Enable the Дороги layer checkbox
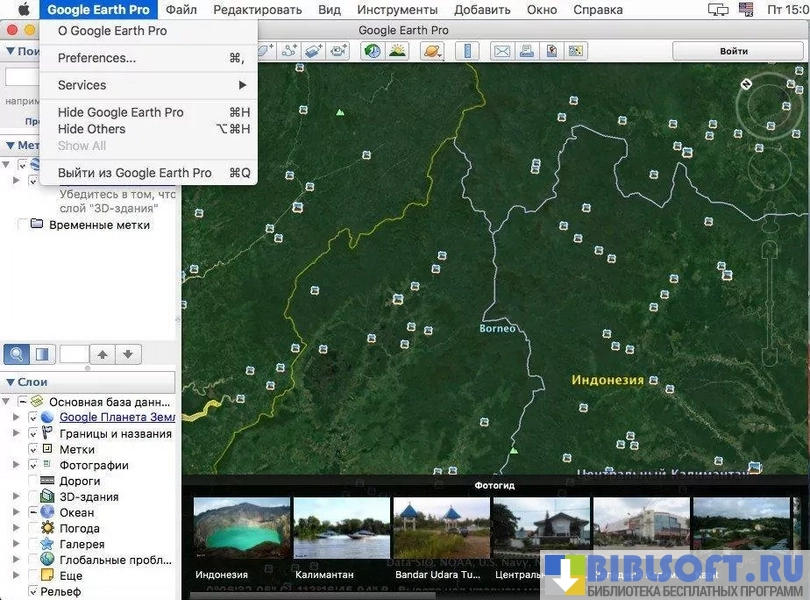This screenshot has width=810, height=600. (33, 481)
